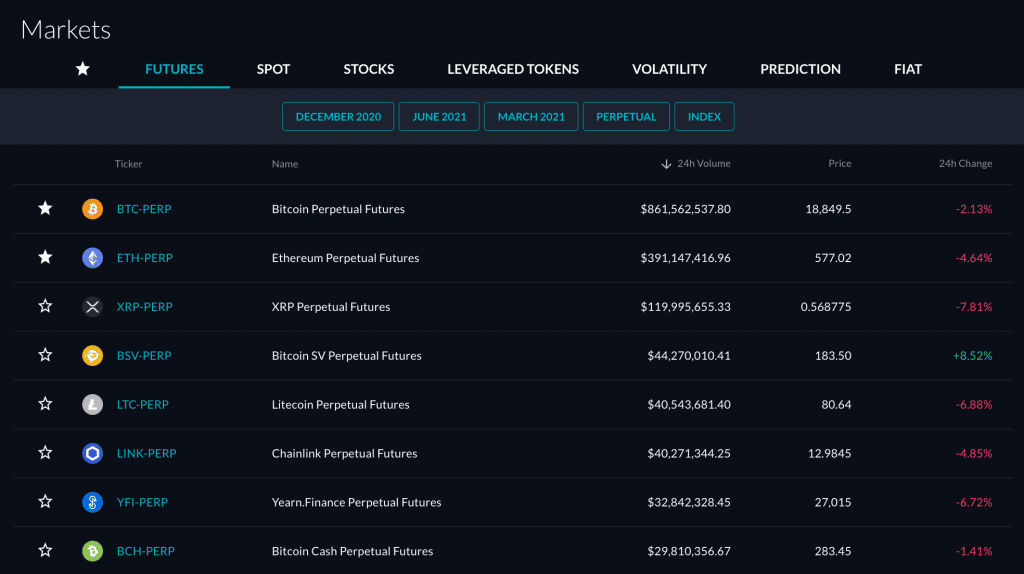Open the LEVERAGED TOKENS tab
The image size is (1024, 574).
tap(513, 69)
